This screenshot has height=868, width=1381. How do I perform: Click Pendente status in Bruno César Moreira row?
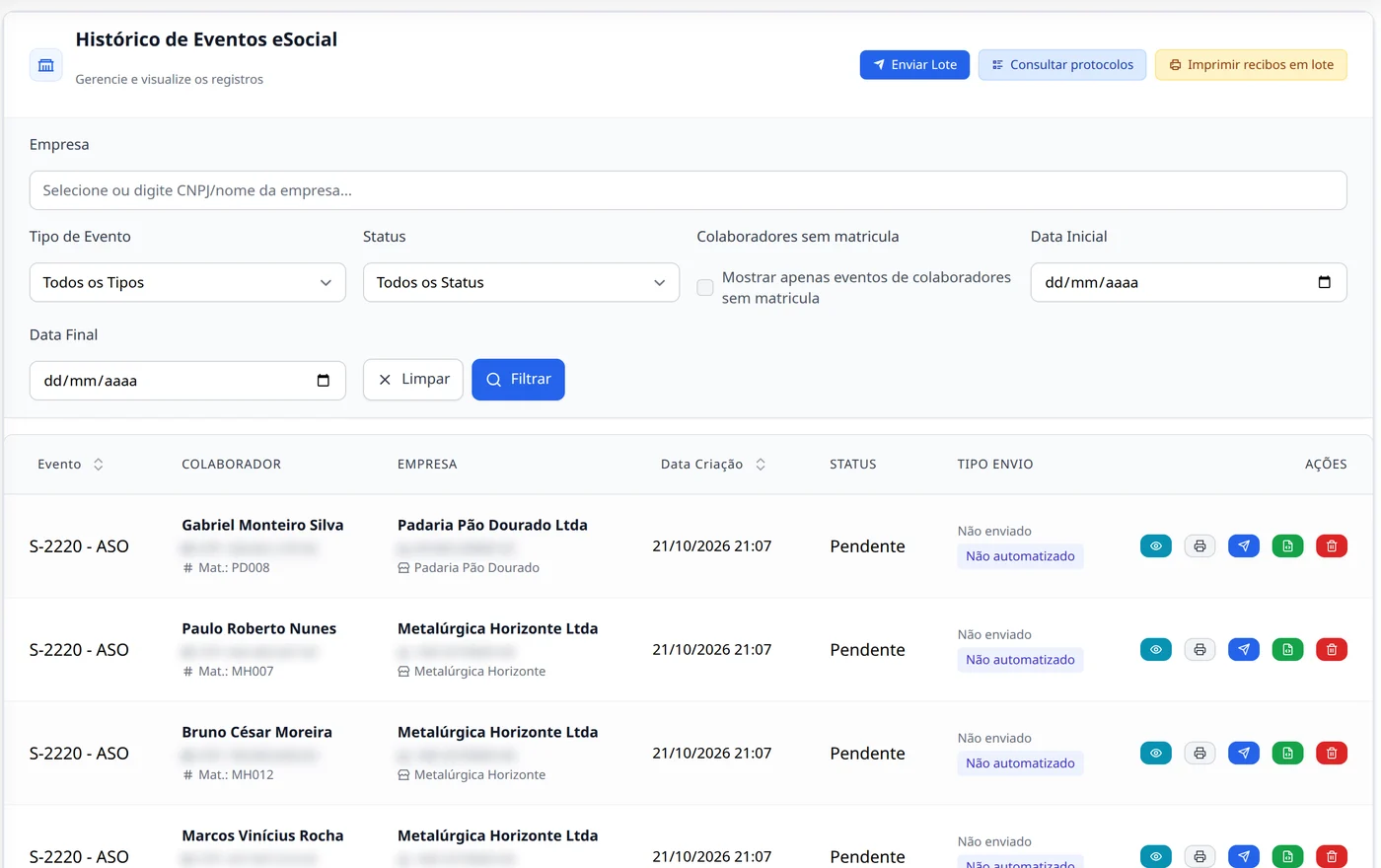867,753
